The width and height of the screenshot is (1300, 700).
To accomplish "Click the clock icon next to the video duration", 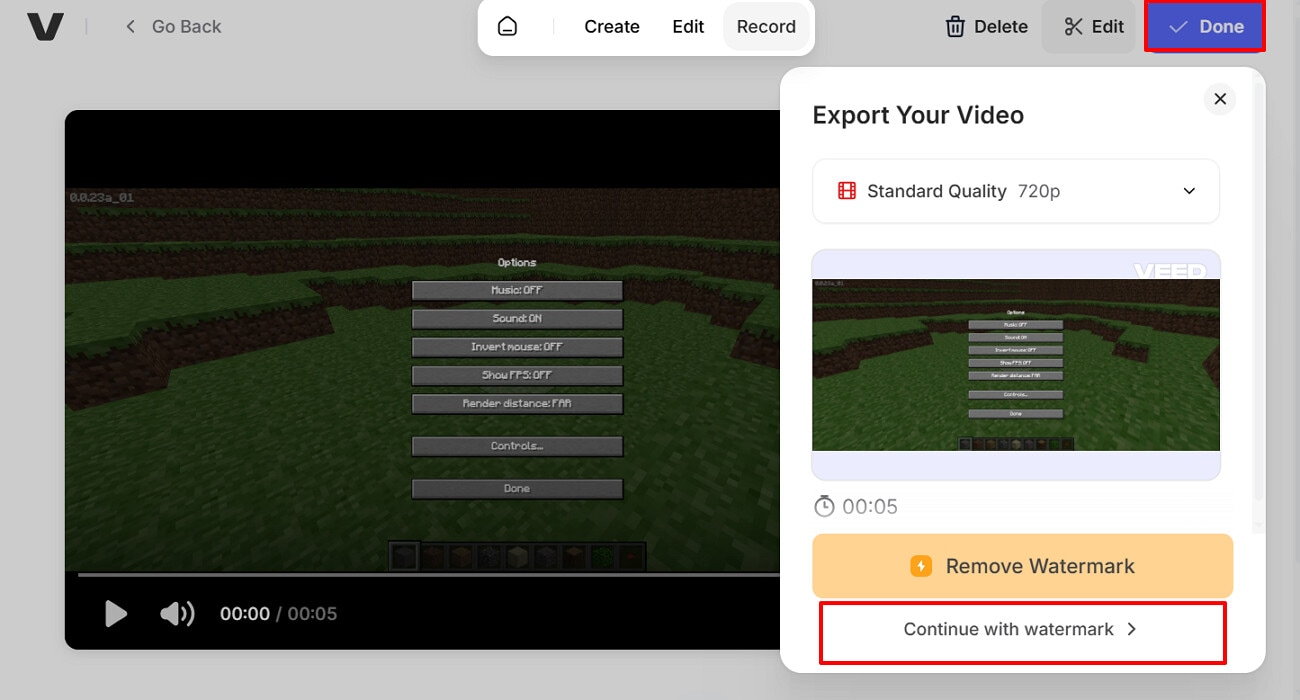I will tap(823, 506).
